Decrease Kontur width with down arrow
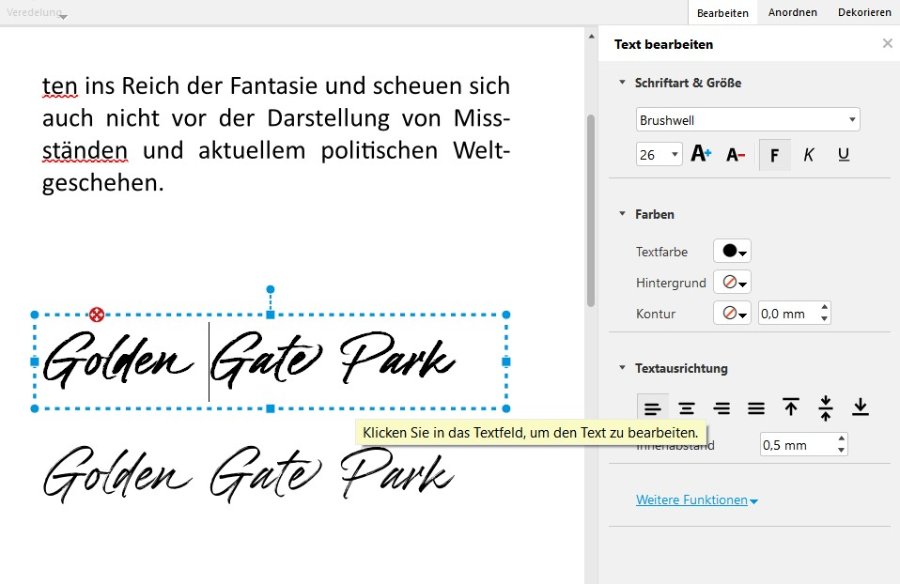Image resolution: width=900 pixels, height=584 pixels. coord(825,319)
